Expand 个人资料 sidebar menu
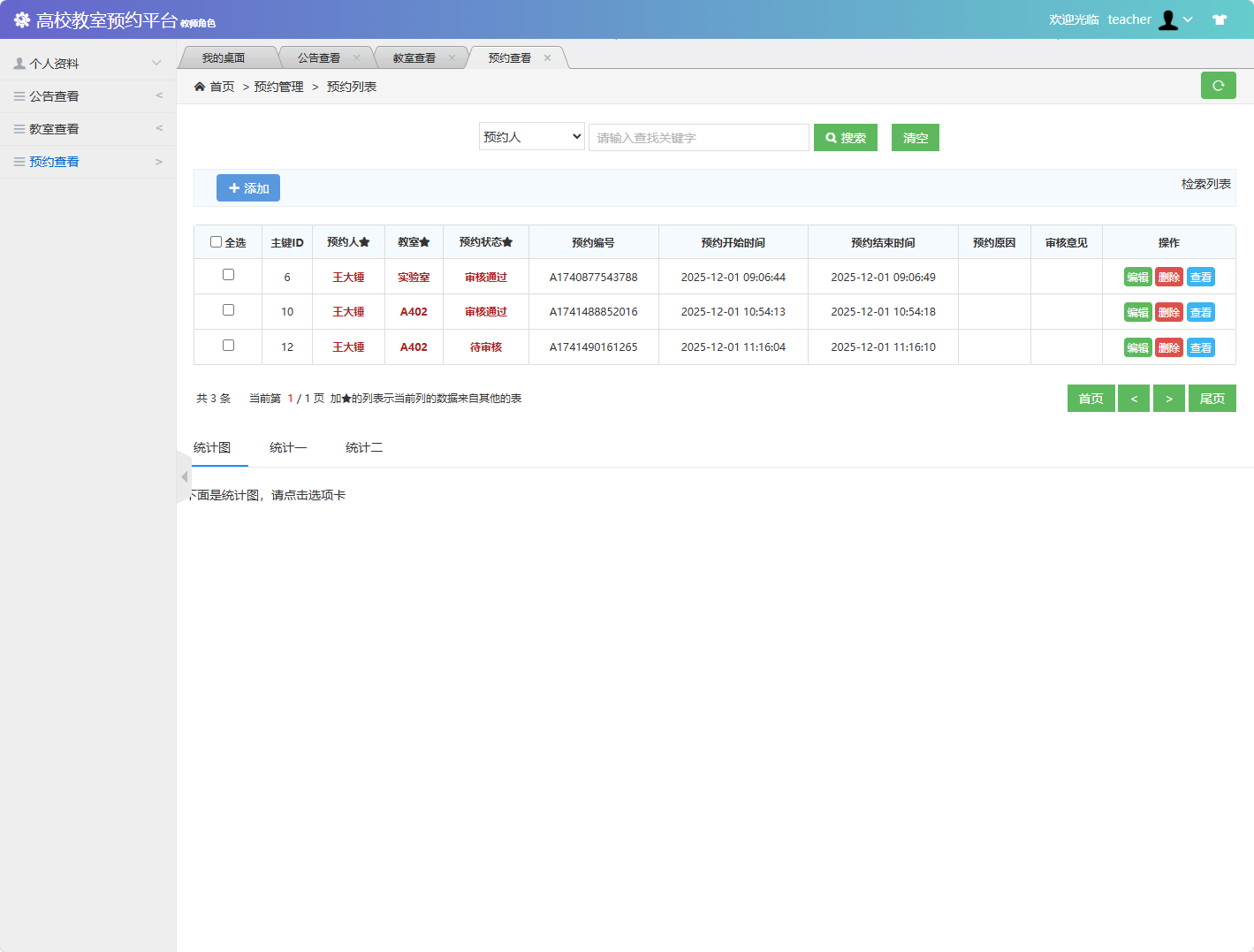This screenshot has height=952, width=1254. click(x=87, y=64)
